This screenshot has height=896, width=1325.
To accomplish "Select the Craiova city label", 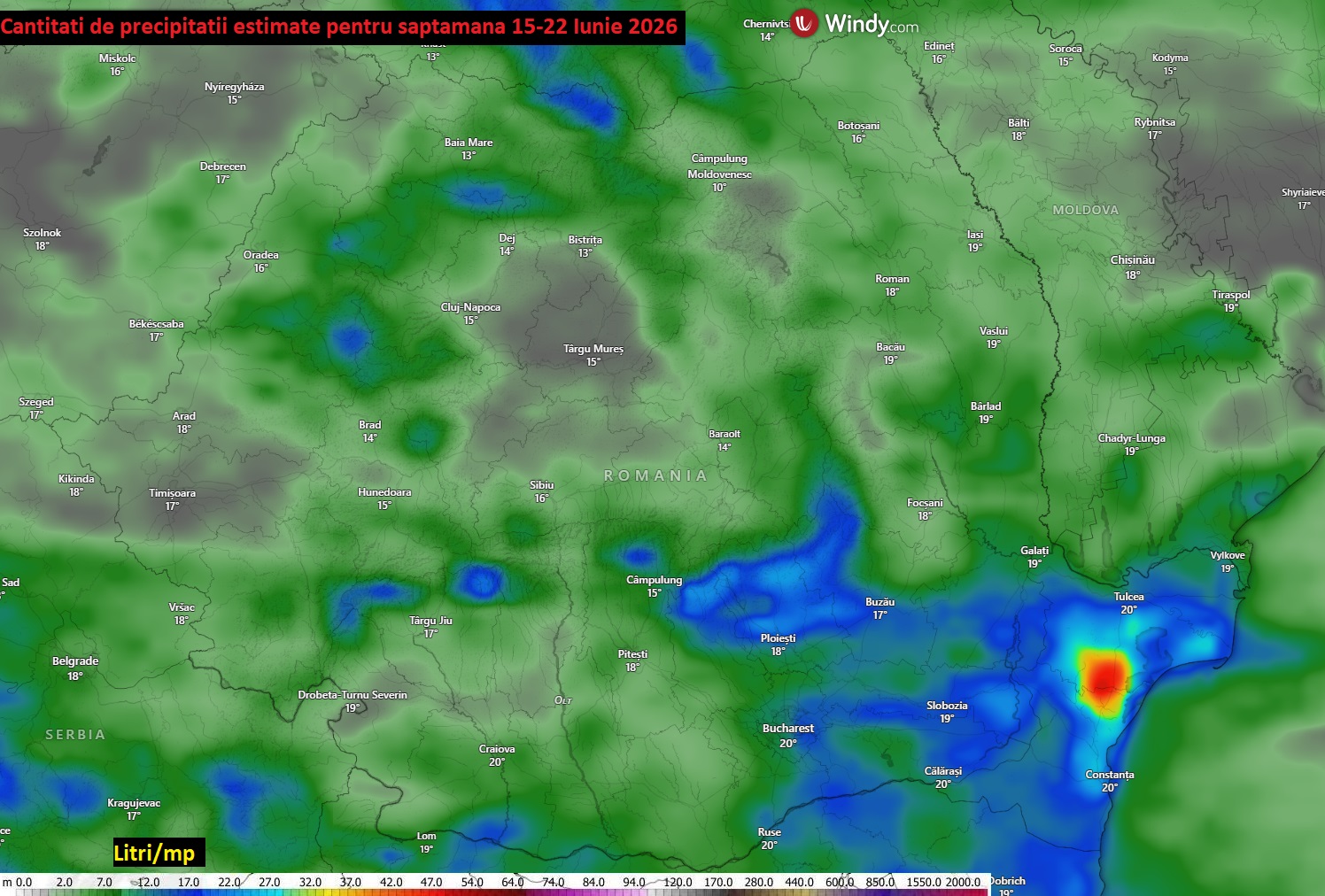I will 497,749.
